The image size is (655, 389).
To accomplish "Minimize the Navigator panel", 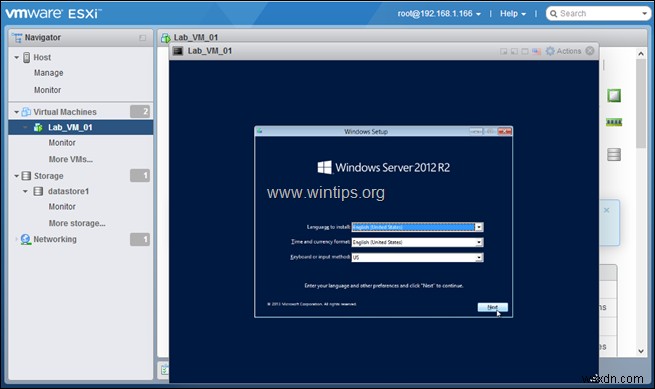I will pyautogui.click(x=142, y=38).
